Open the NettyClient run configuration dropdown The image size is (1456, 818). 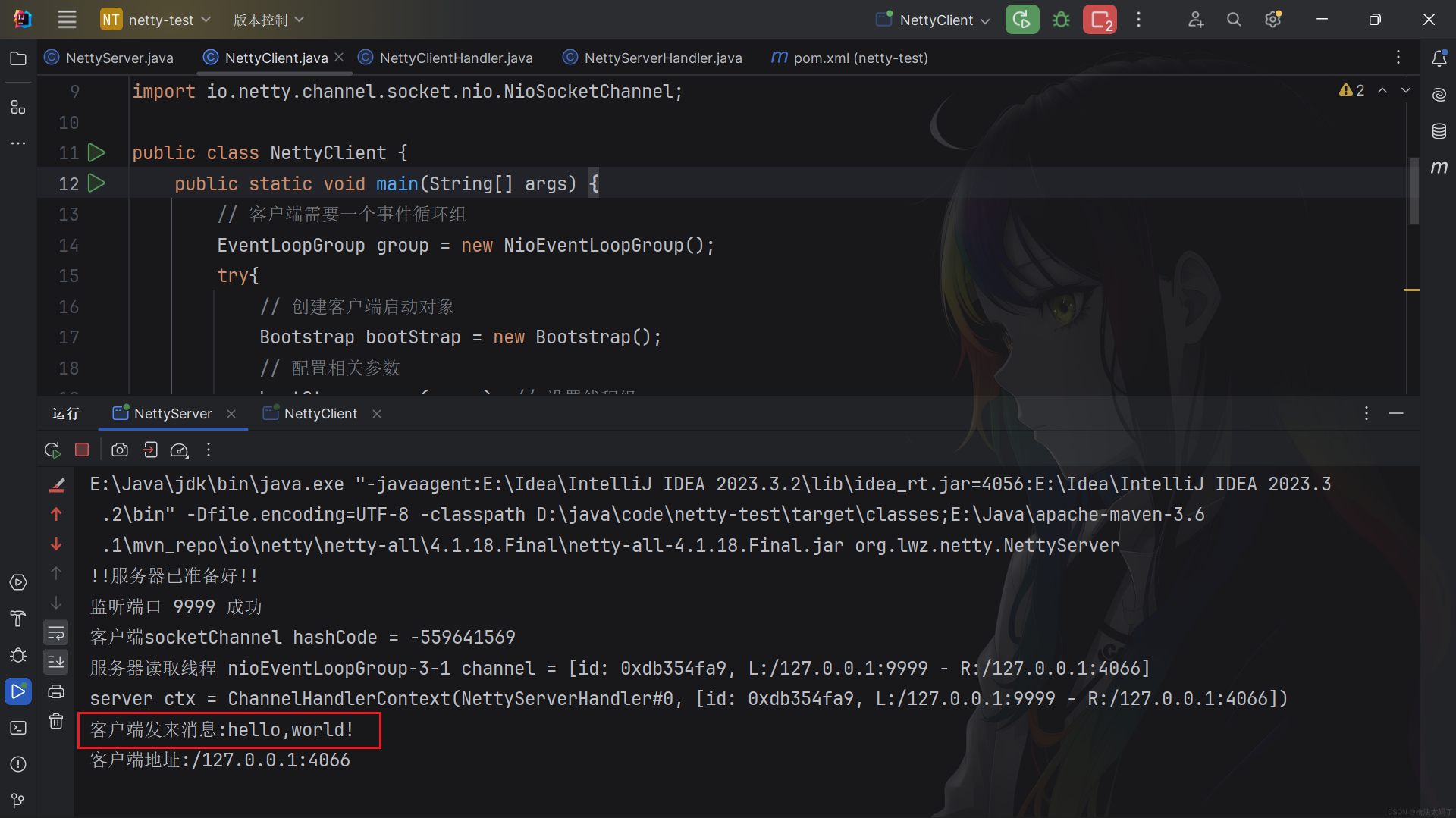[x=933, y=20]
